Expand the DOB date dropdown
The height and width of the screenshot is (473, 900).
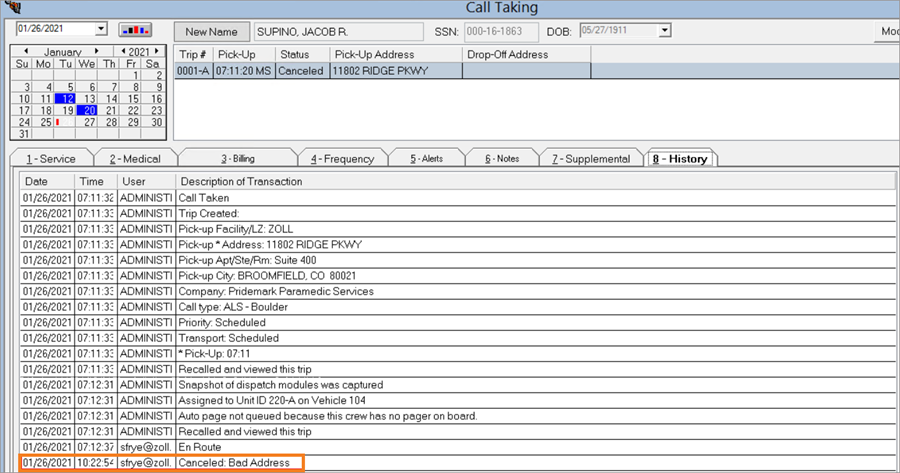click(x=665, y=31)
